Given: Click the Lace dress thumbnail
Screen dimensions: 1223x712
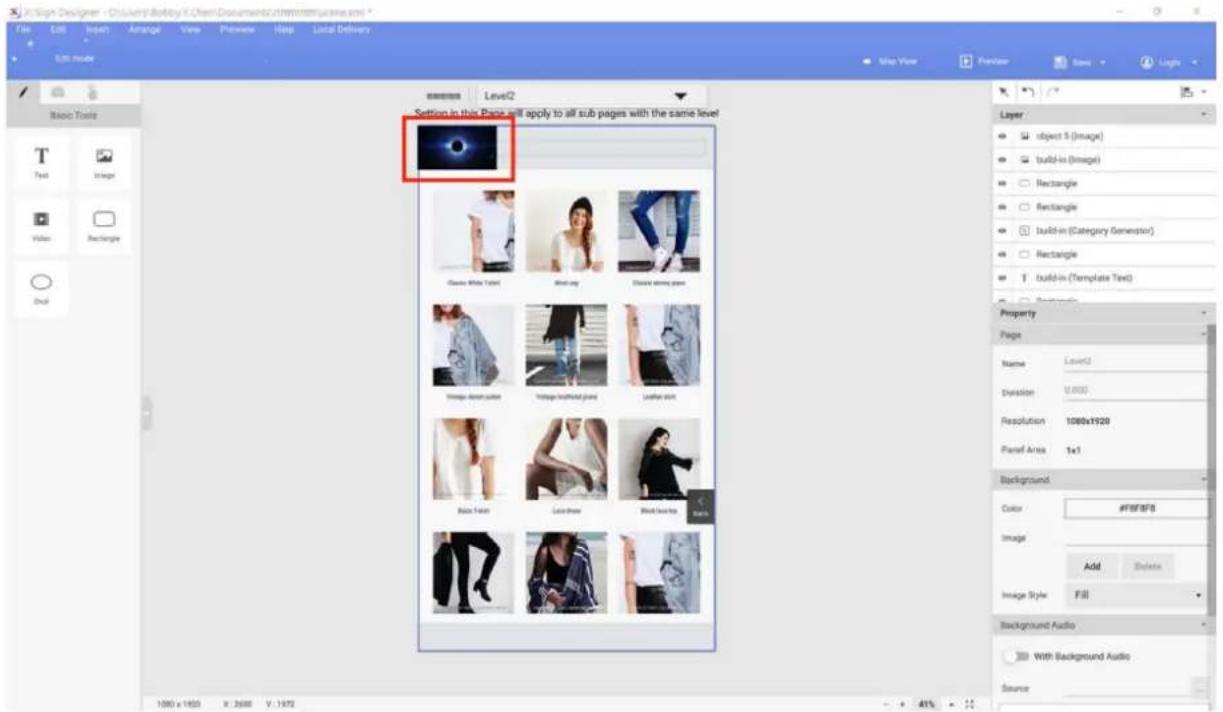Looking at the screenshot, I should [567, 459].
